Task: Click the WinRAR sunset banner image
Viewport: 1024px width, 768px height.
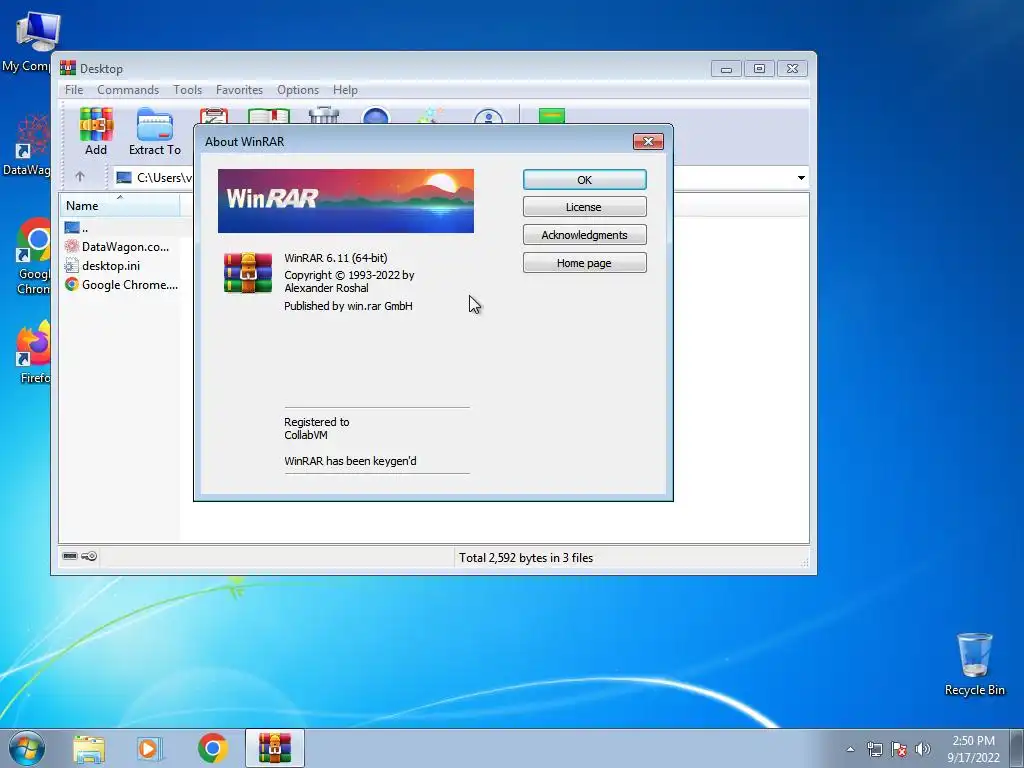Action: tap(345, 200)
